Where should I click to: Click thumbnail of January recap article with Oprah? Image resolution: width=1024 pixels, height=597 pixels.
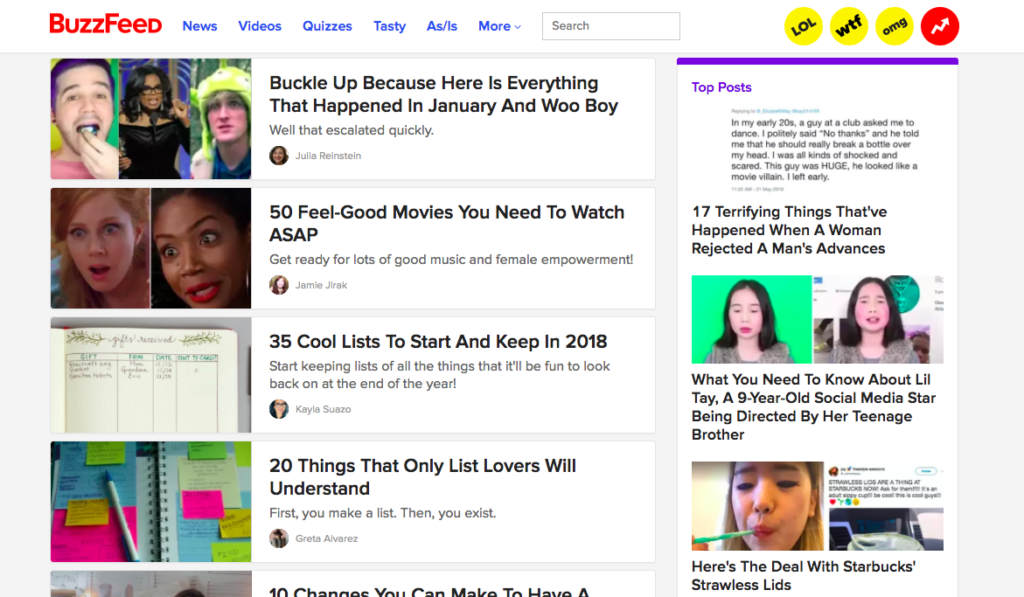[x=151, y=119]
